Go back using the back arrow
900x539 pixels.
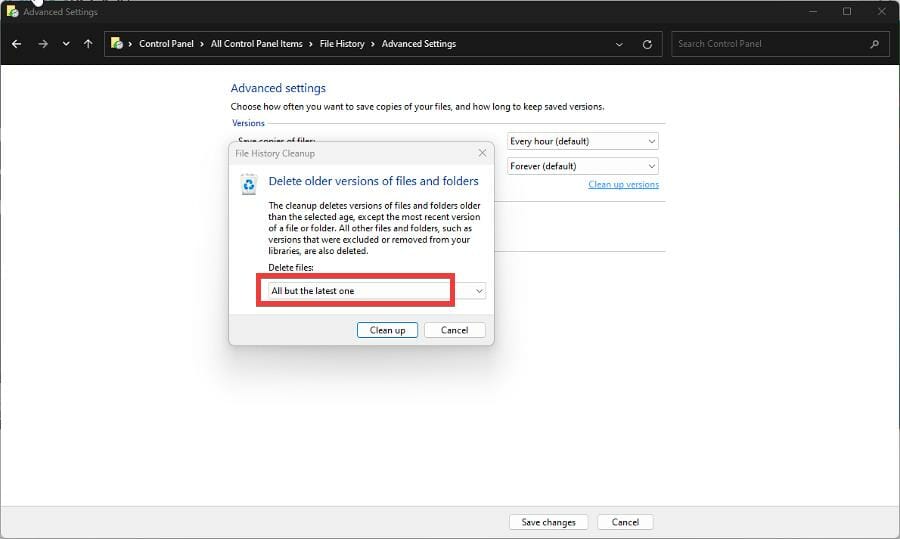[17, 44]
